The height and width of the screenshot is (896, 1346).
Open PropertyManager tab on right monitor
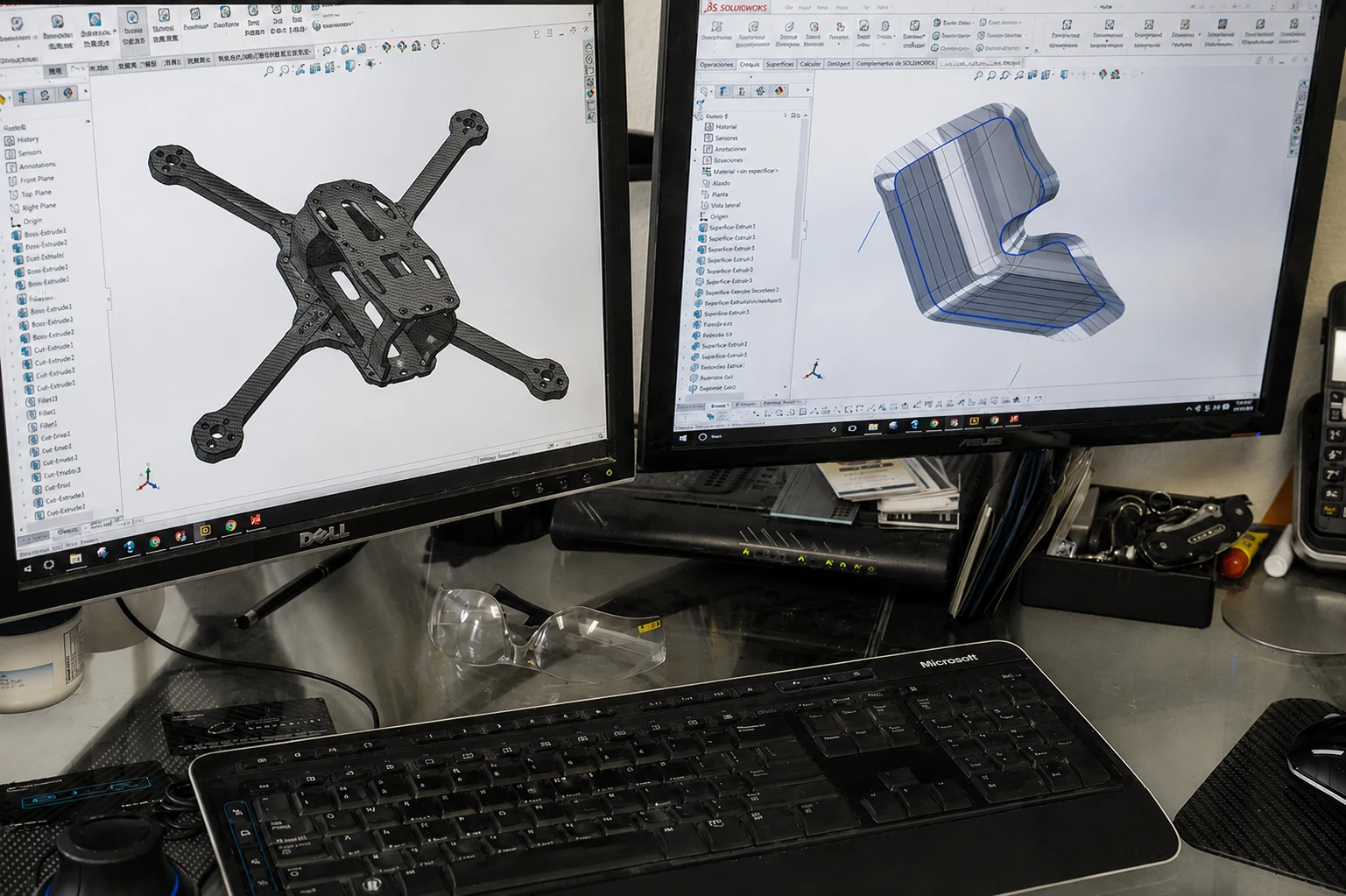(x=723, y=91)
